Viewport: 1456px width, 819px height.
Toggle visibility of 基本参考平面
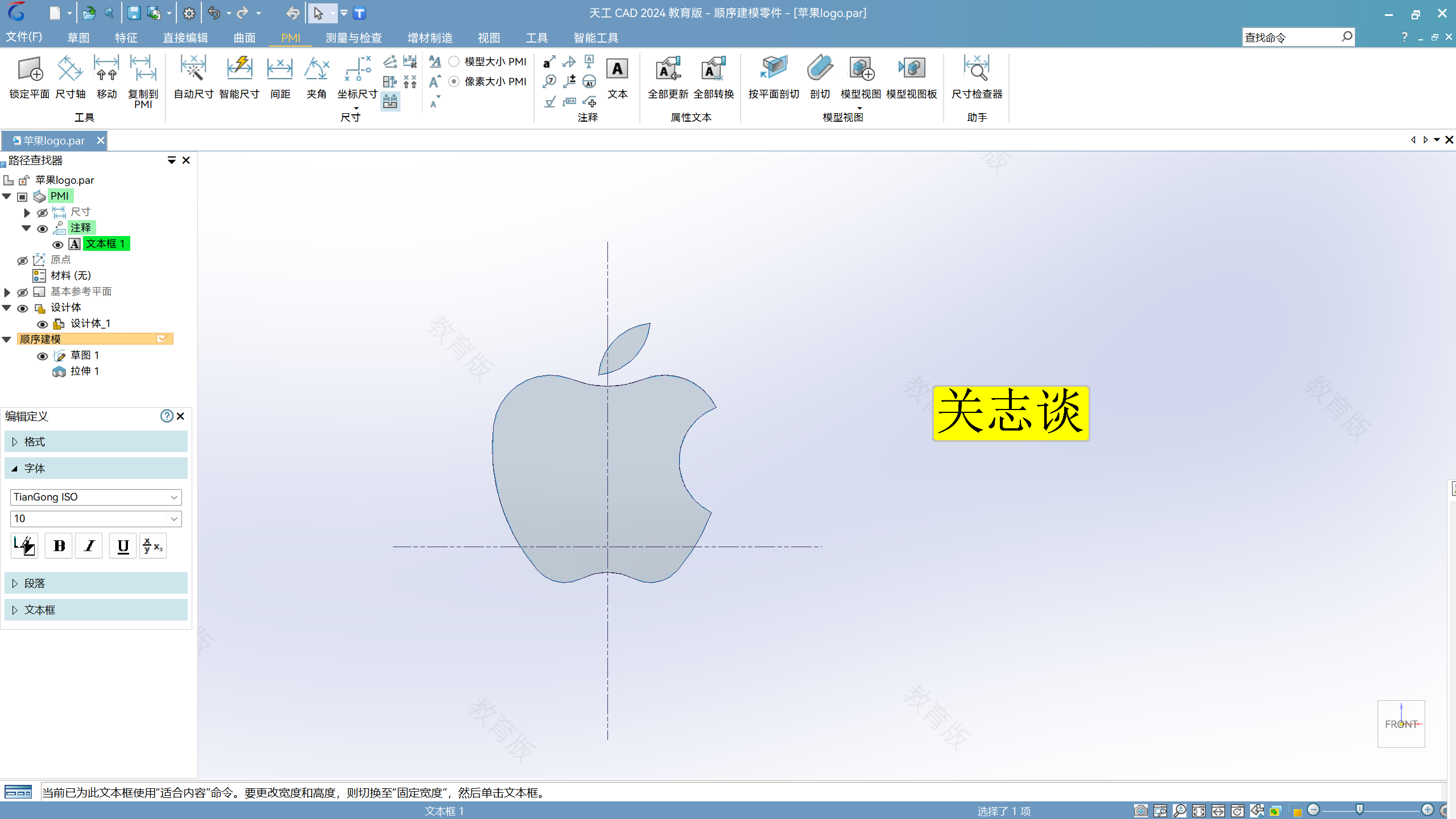pyautogui.click(x=22, y=292)
